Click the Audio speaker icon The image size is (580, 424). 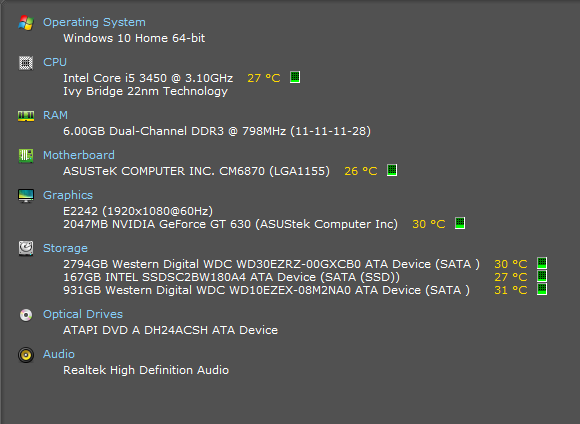click(26, 355)
